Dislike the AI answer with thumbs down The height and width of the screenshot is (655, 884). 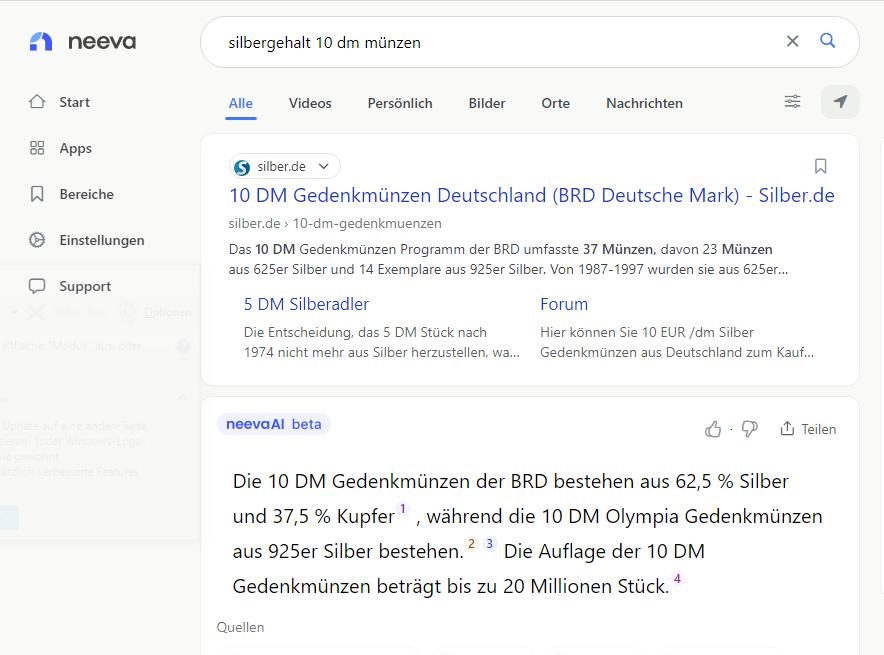click(x=749, y=429)
